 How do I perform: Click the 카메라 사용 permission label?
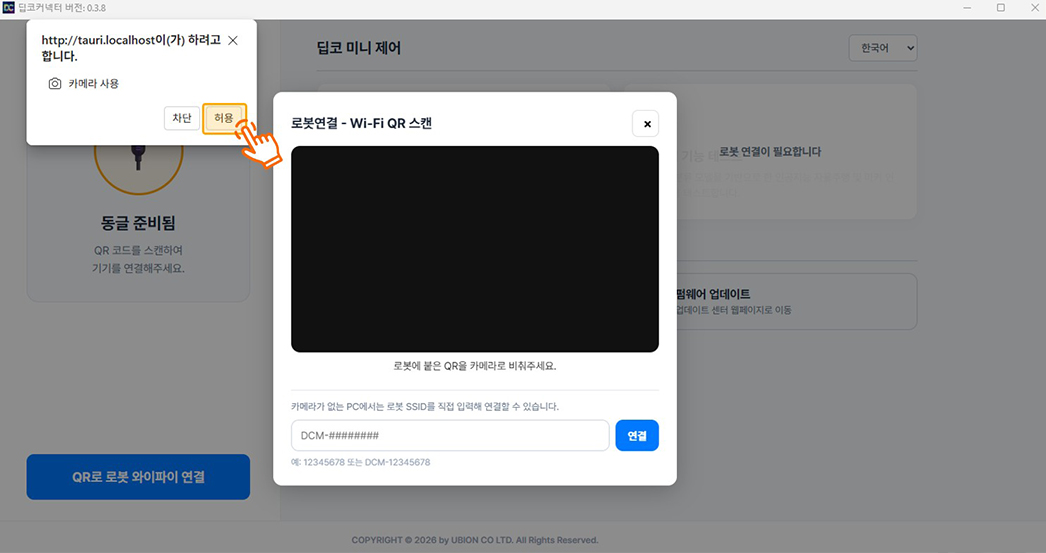[x=93, y=83]
